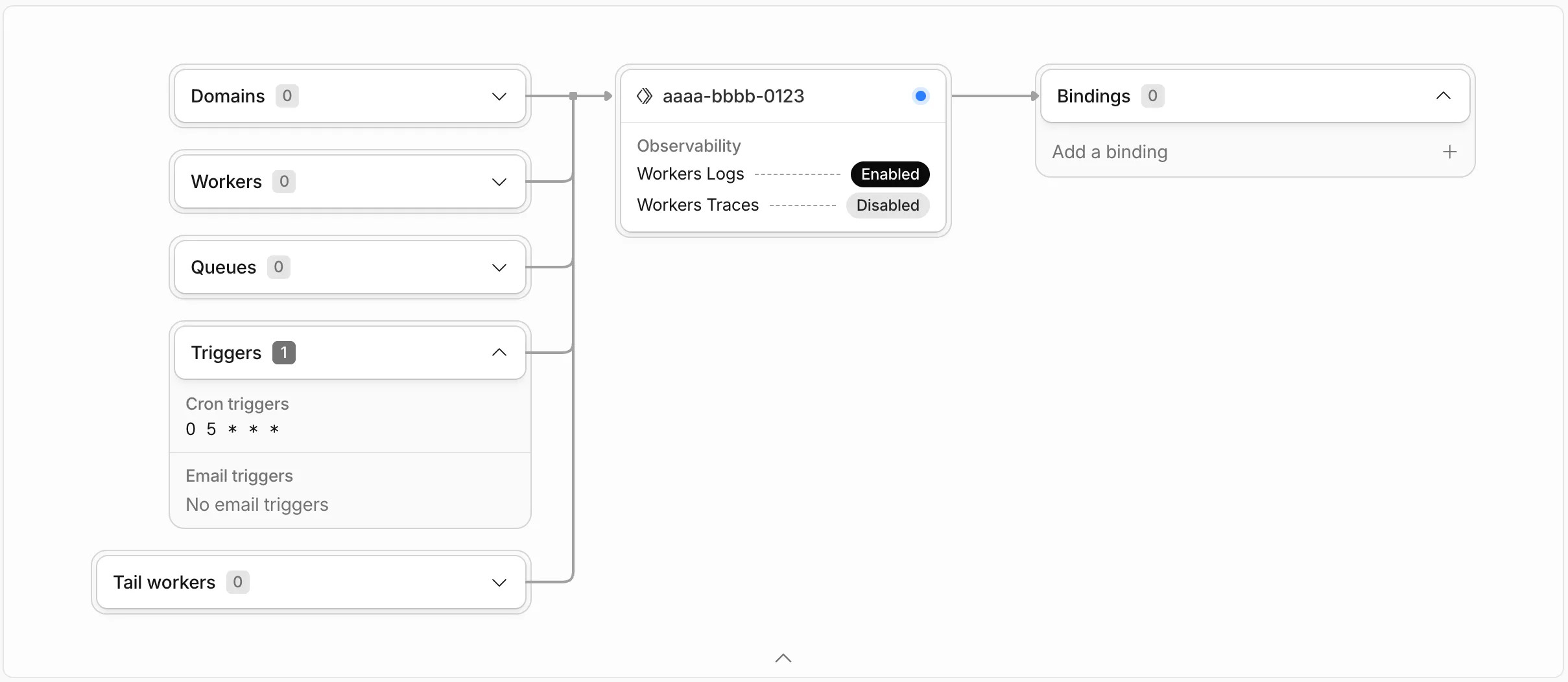This screenshot has height=682, width=1568.
Task: Click the blue status dot on worker
Action: point(920,96)
